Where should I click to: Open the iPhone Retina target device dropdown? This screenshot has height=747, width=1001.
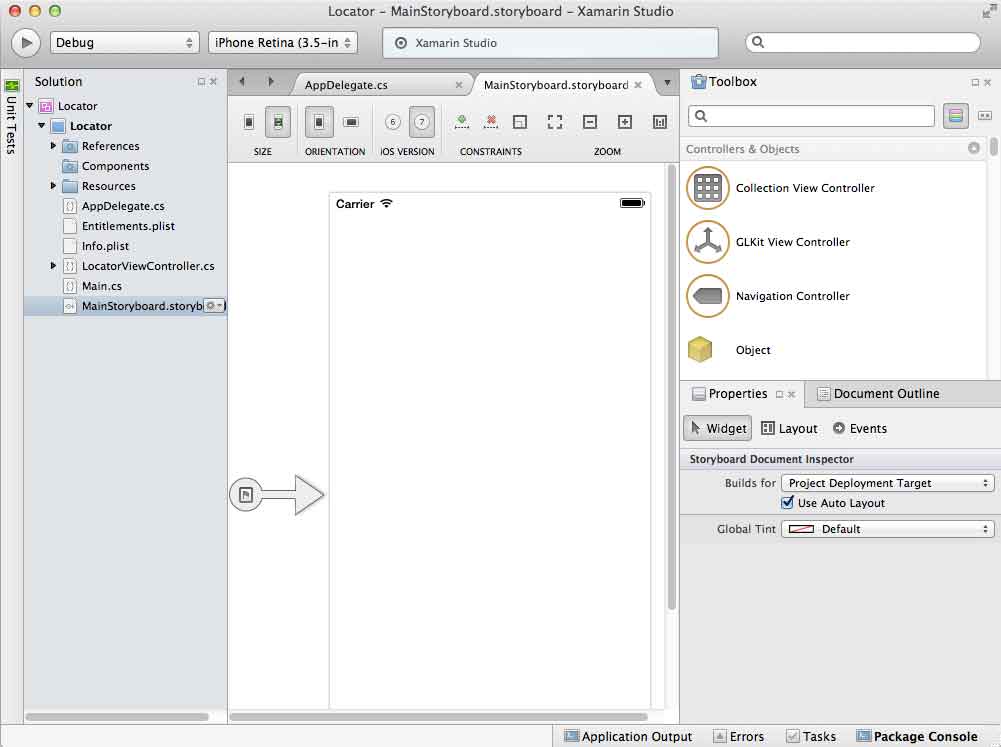283,43
